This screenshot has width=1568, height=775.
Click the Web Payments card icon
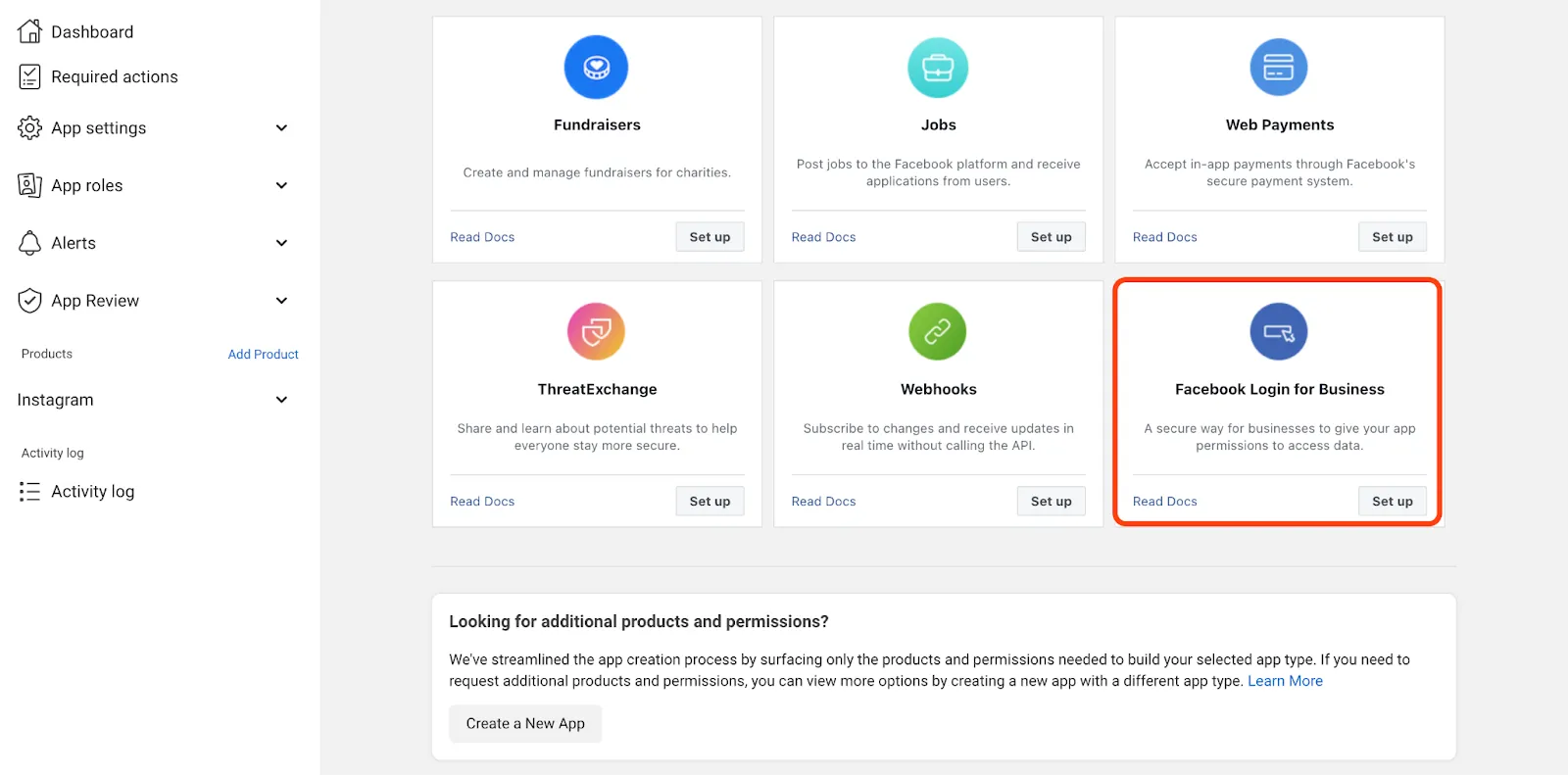(x=1279, y=67)
